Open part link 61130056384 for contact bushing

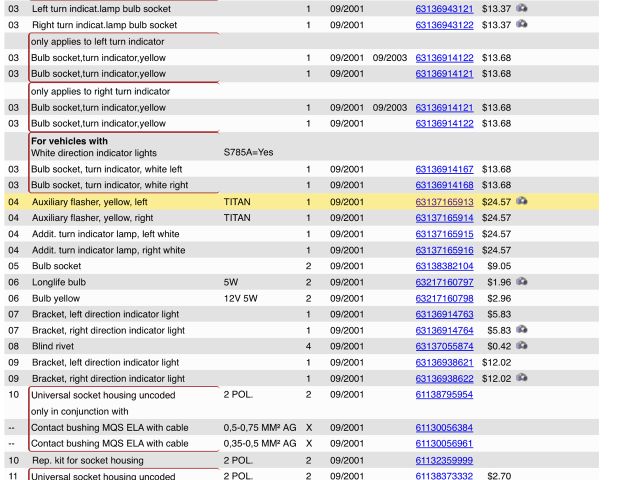point(444,427)
